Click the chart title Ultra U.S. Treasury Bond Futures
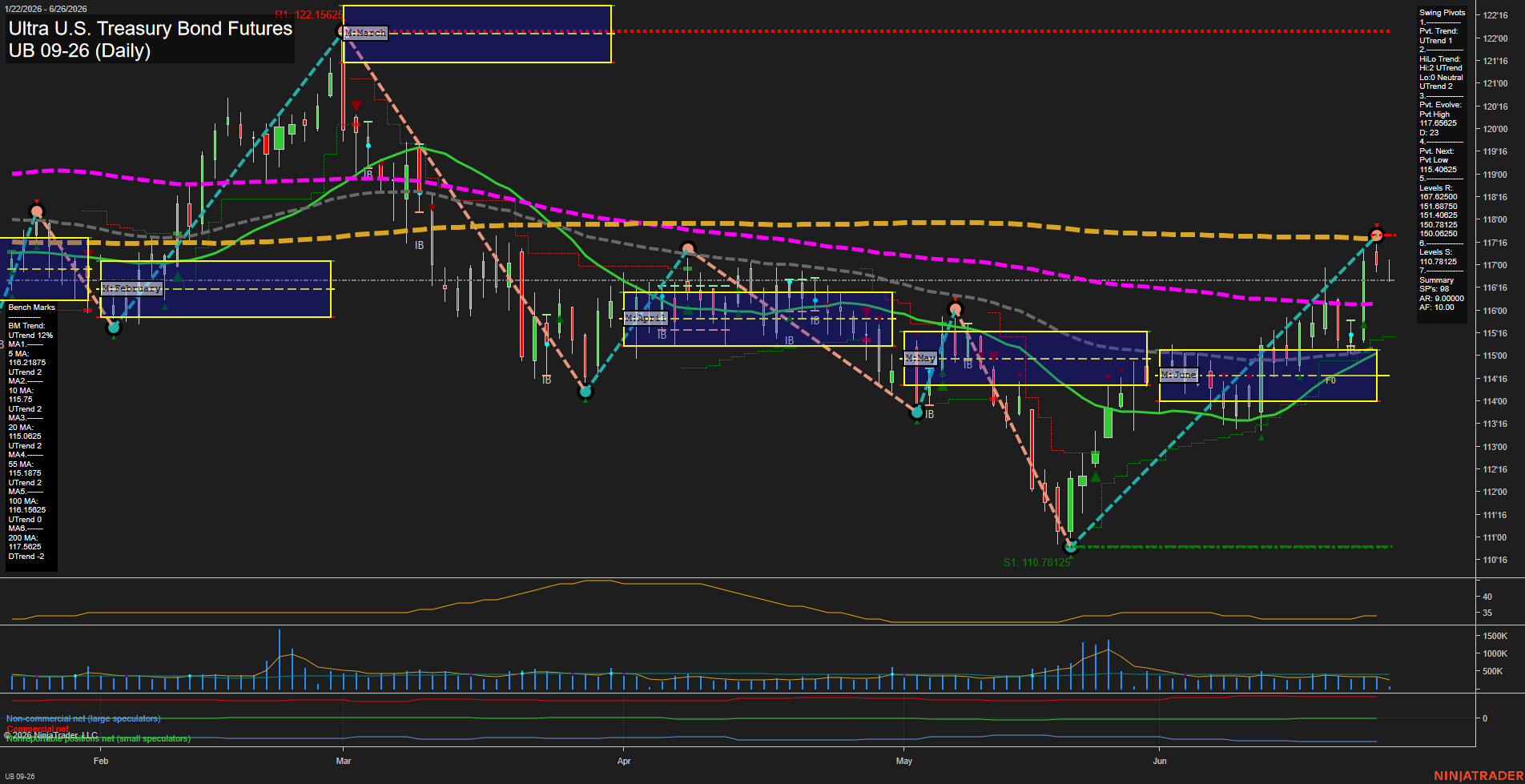 (x=151, y=29)
